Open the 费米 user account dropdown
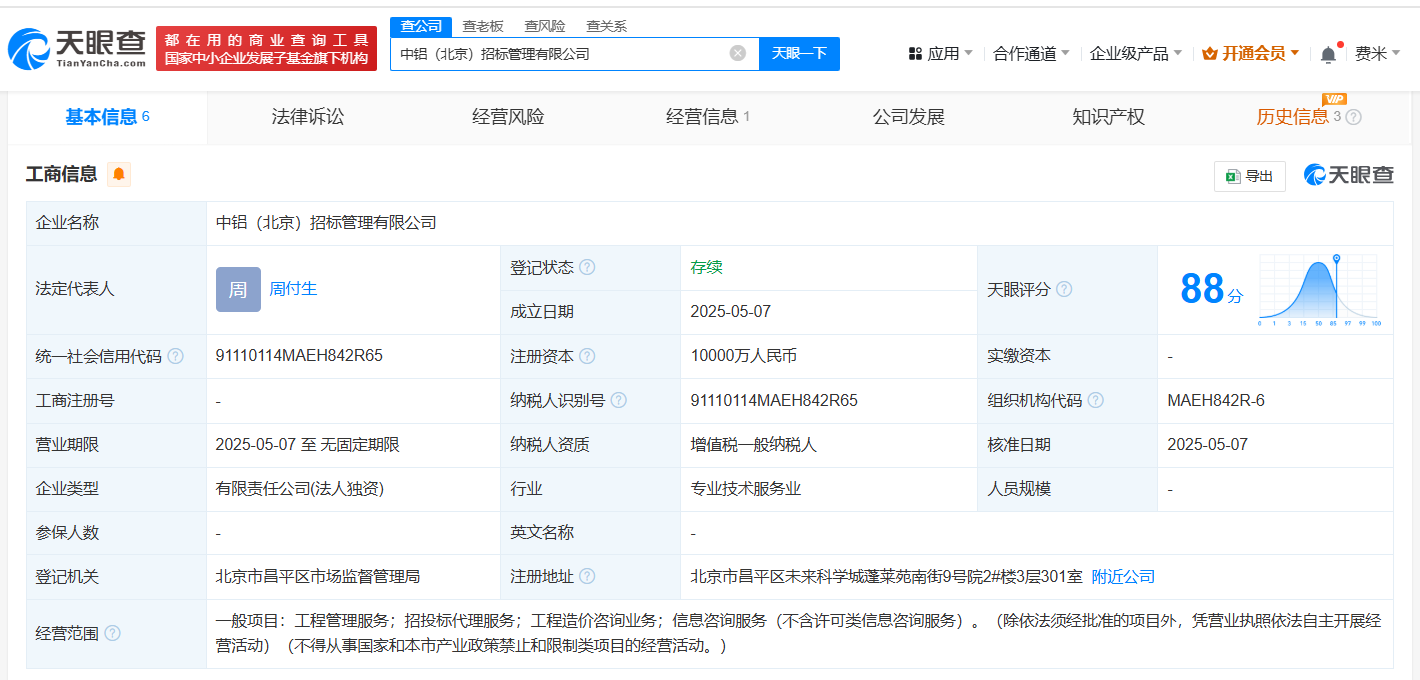Viewport: 1420px width, 680px height. (x=1377, y=54)
